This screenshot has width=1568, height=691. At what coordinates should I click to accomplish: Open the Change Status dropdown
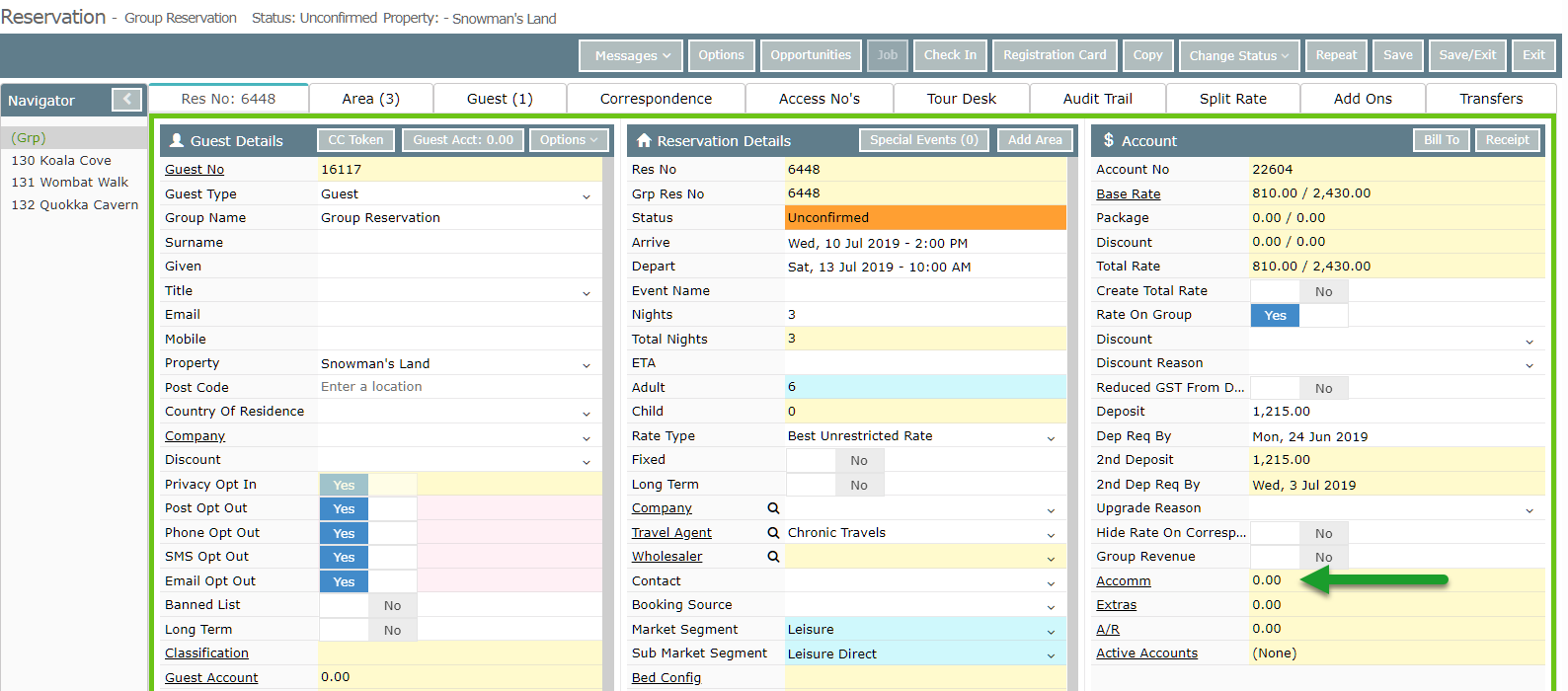point(1238,56)
